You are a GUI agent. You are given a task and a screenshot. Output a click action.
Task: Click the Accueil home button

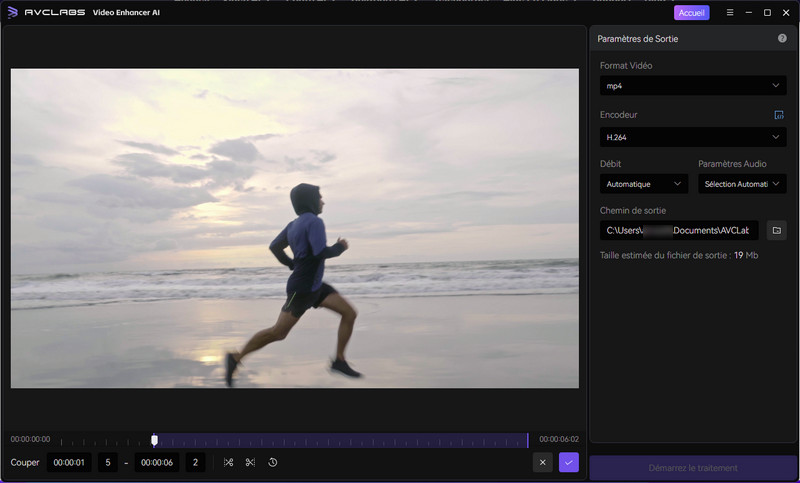coord(691,13)
